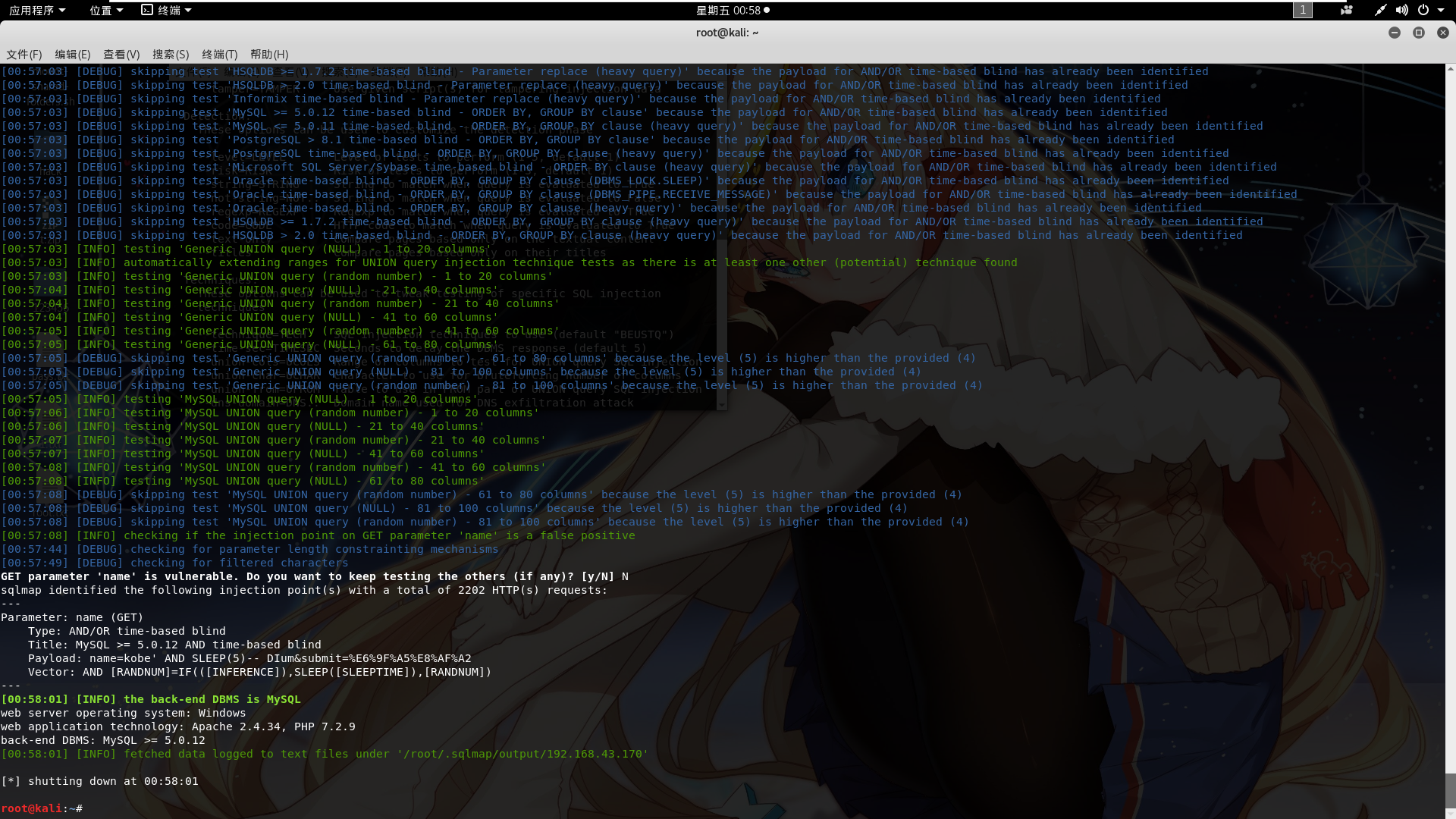
Task: Click the terminal icon in top panel
Action: click(147, 10)
